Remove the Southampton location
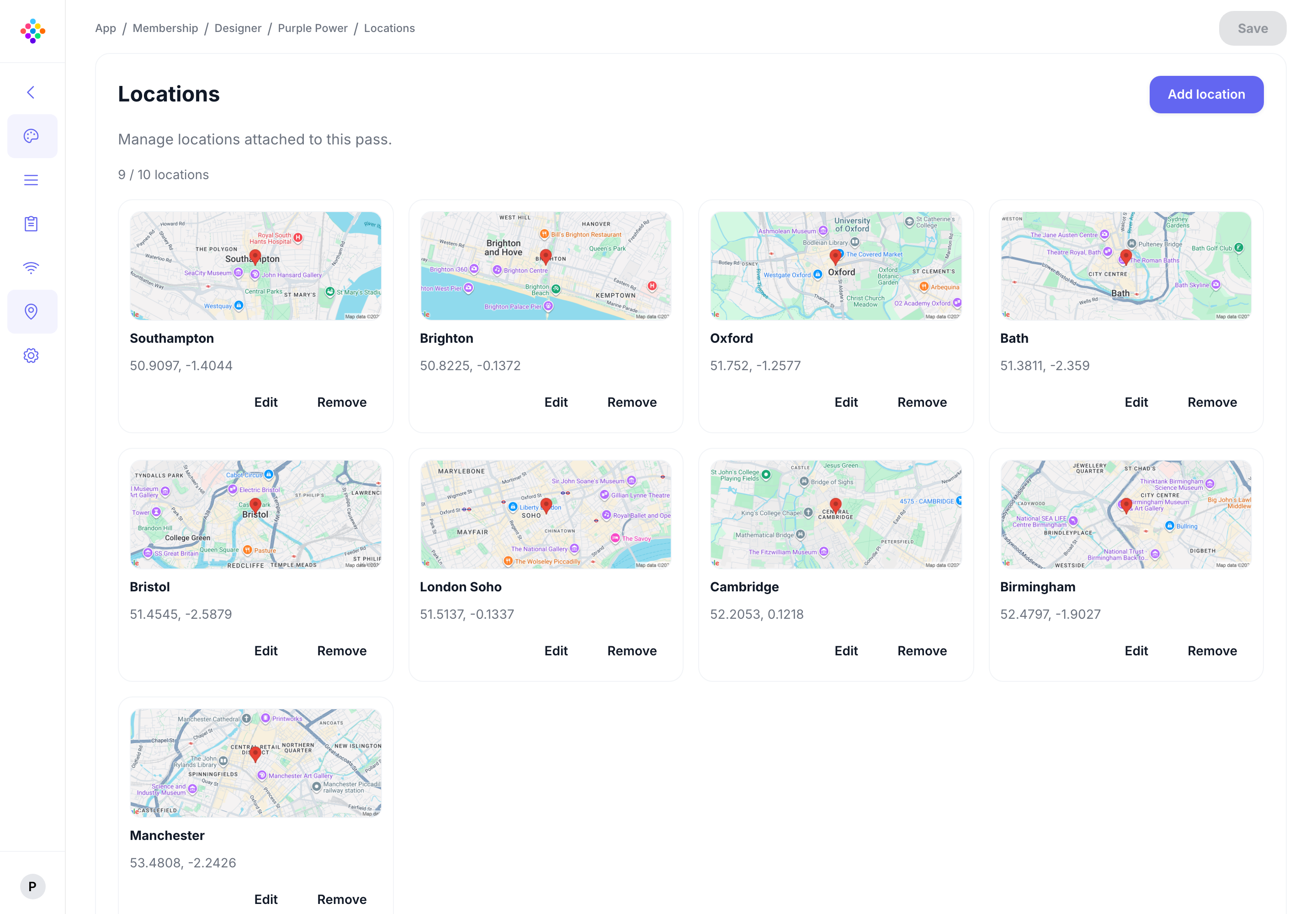The width and height of the screenshot is (1316, 914). click(x=342, y=402)
